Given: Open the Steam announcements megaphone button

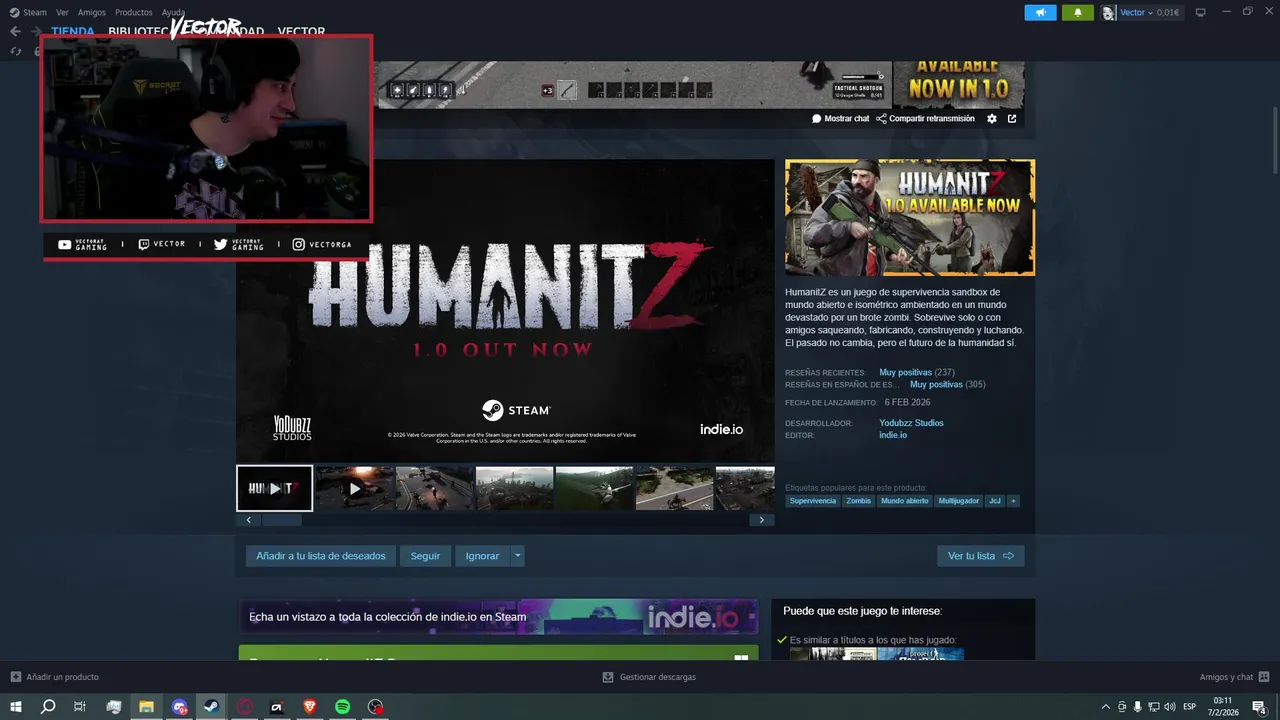Looking at the screenshot, I should tap(1040, 13).
